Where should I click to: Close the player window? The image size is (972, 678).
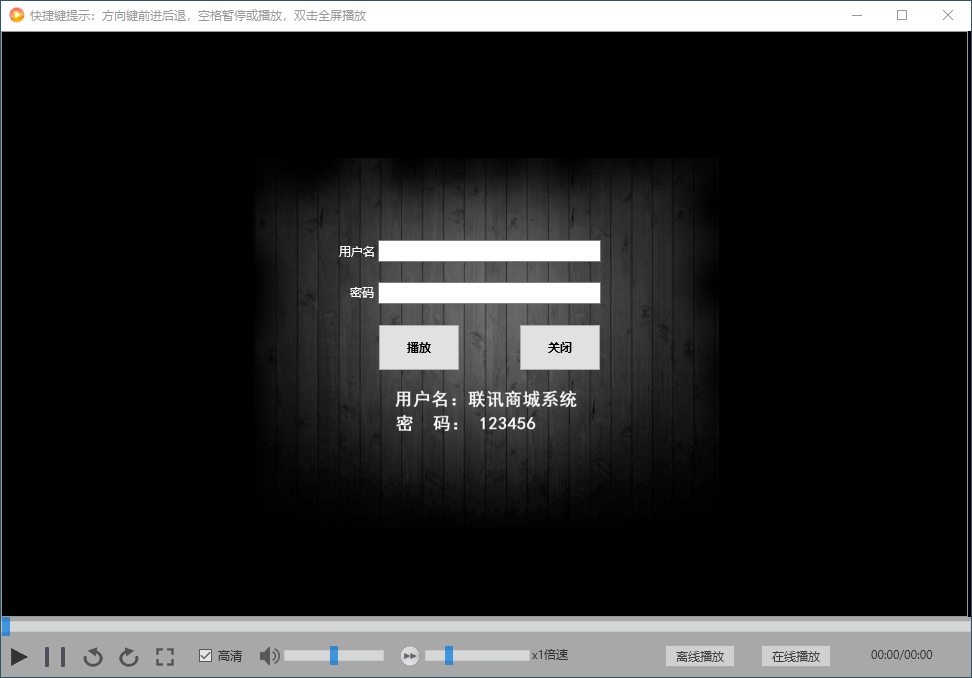click(948, 15)
